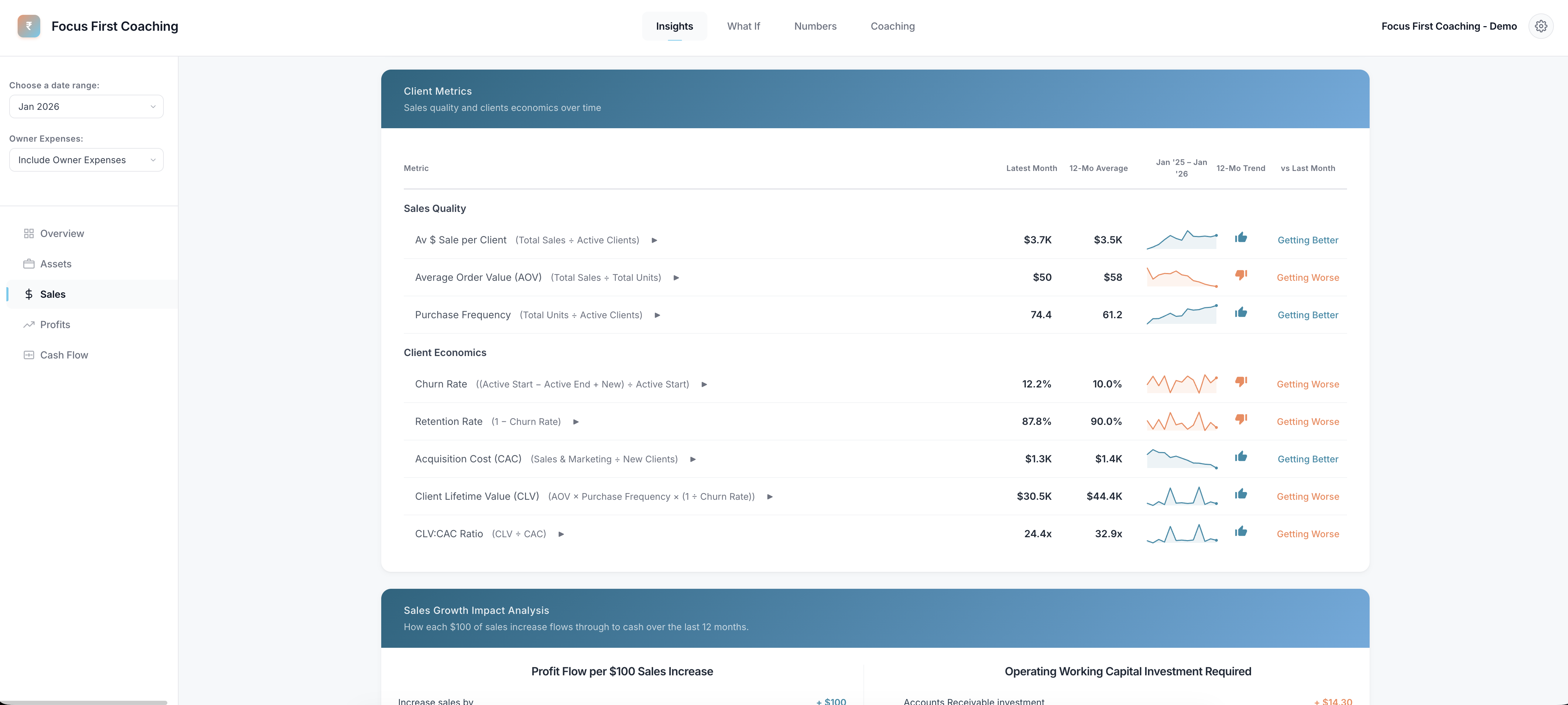The image size is (1568, 705).
Task: Click the Retention Rate sparkline chart
Action: pos(1181,421)
